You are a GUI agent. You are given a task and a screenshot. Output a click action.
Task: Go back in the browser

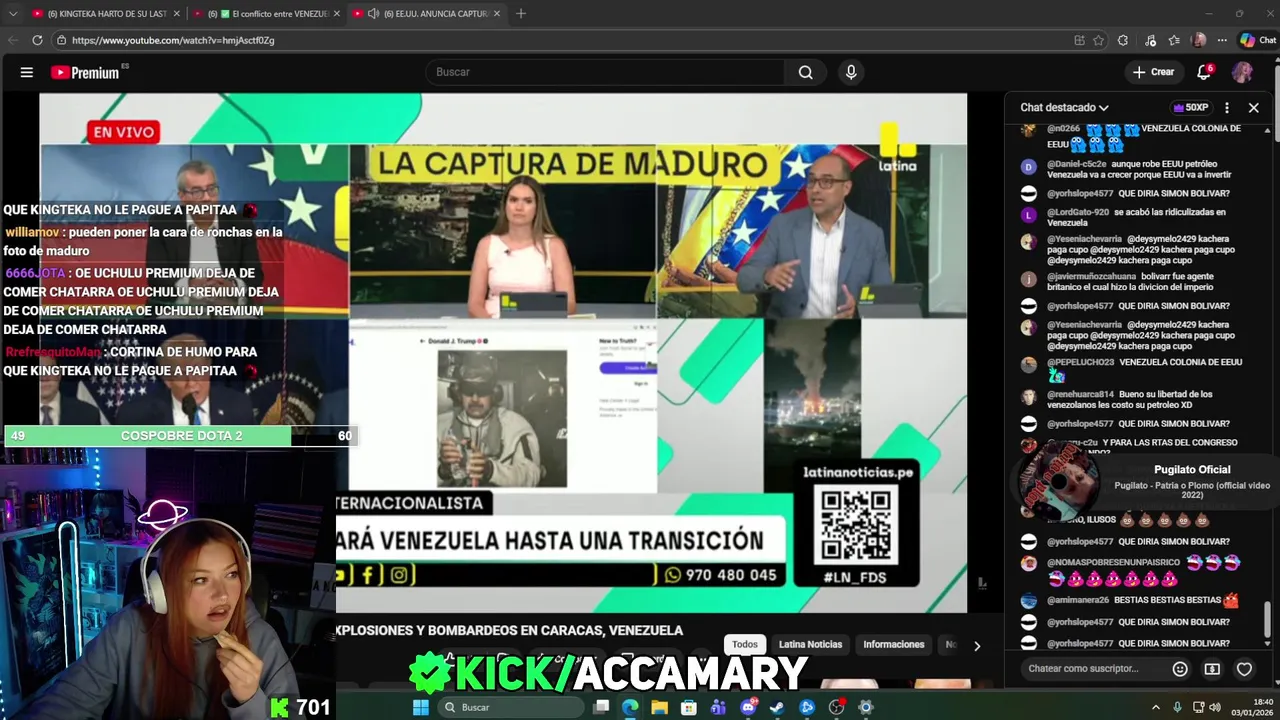11,40
